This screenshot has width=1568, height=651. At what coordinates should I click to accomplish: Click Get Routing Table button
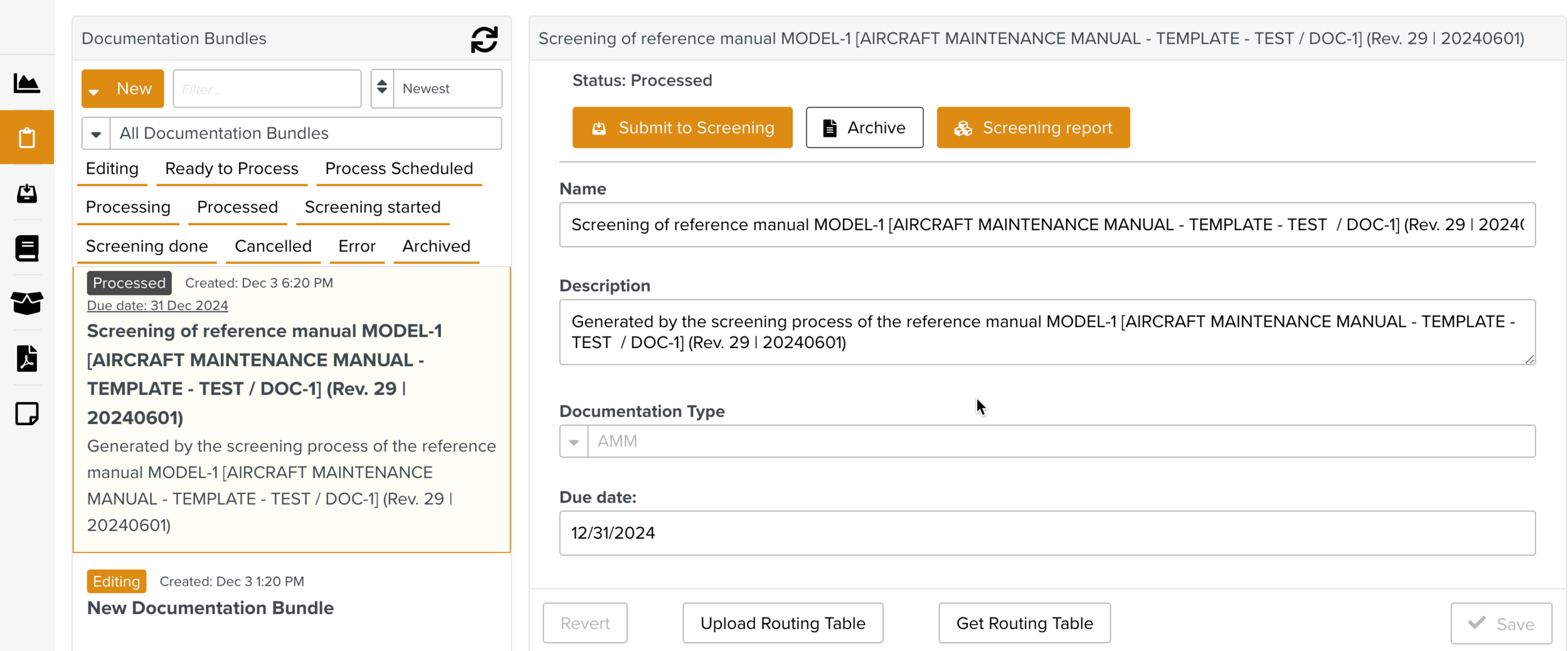pyautogui.click(x=1024, y=623)
